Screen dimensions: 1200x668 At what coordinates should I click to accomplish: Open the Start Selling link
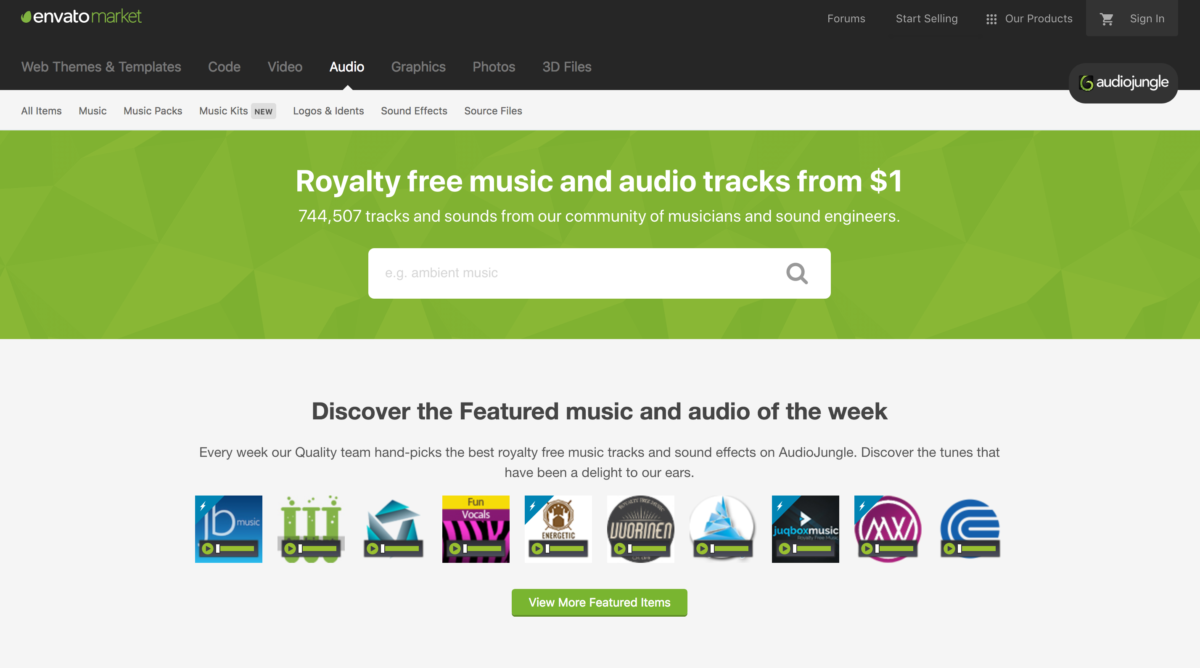926,19
